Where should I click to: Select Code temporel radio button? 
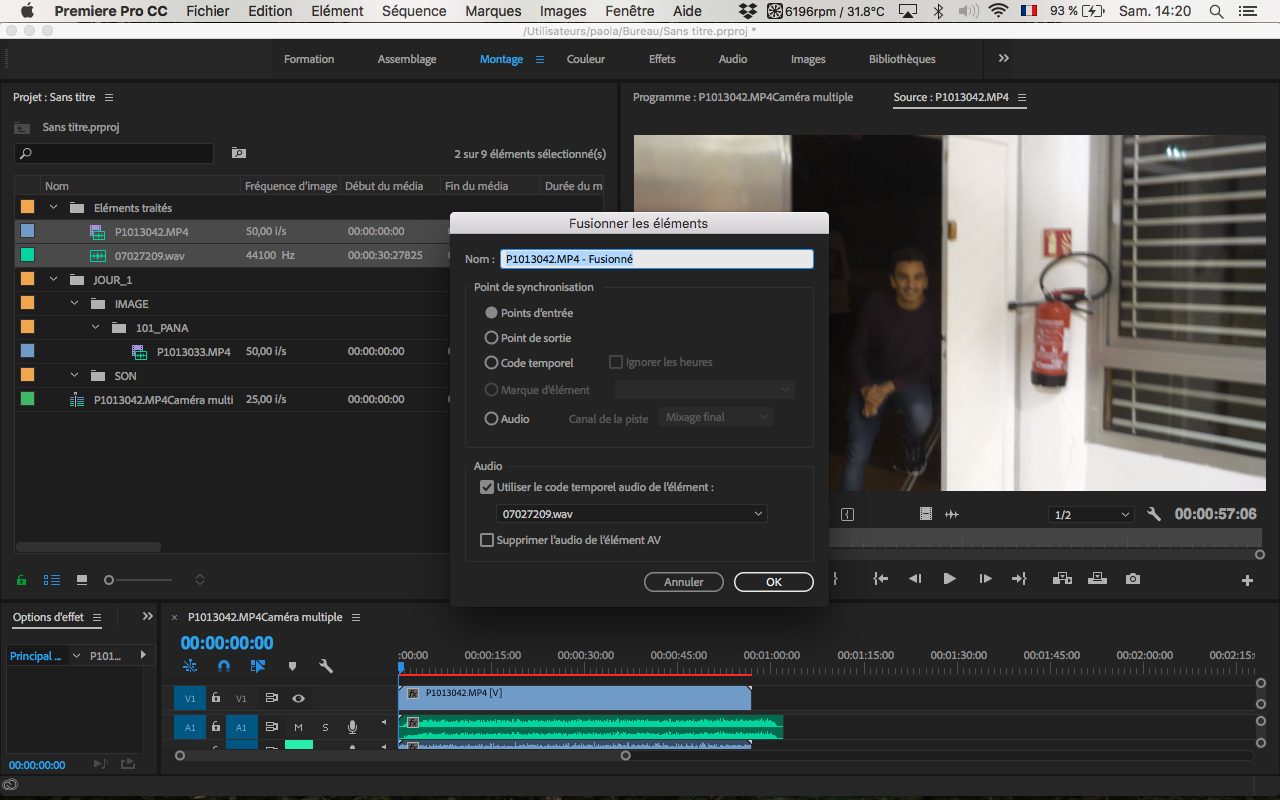(491, 363)
